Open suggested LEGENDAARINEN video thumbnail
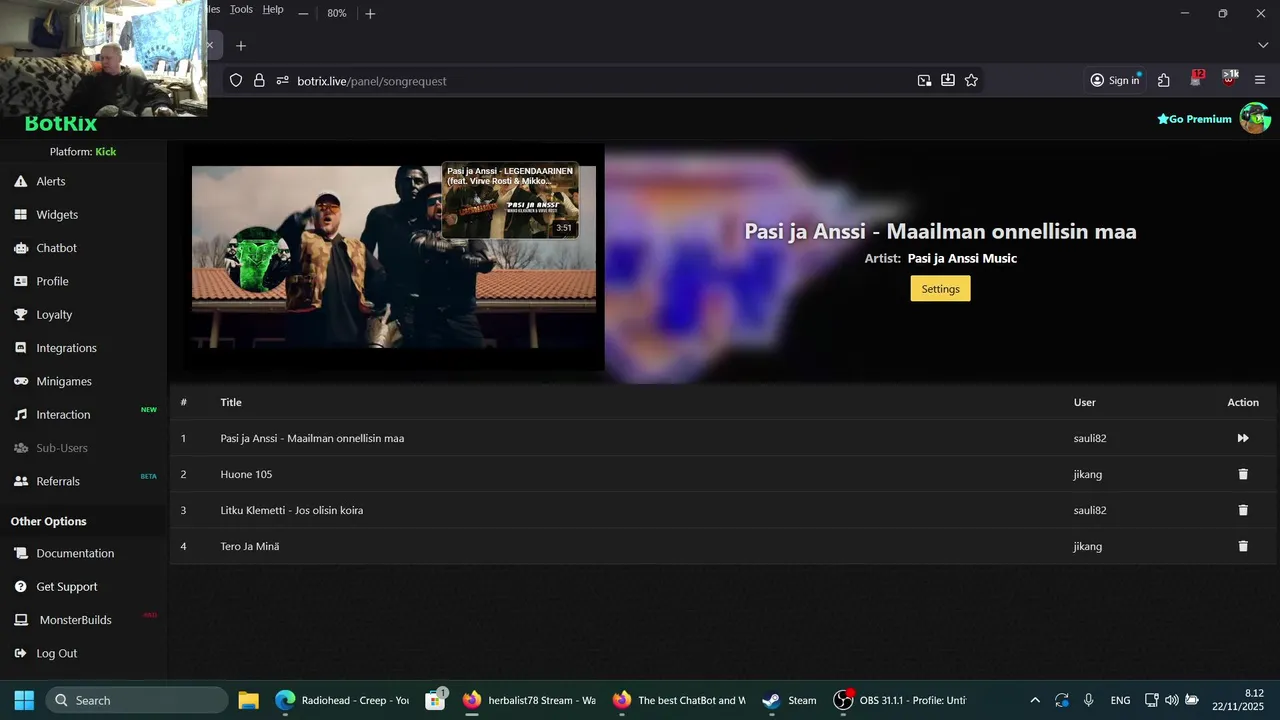1280x720 pixels. coord(510,201)
